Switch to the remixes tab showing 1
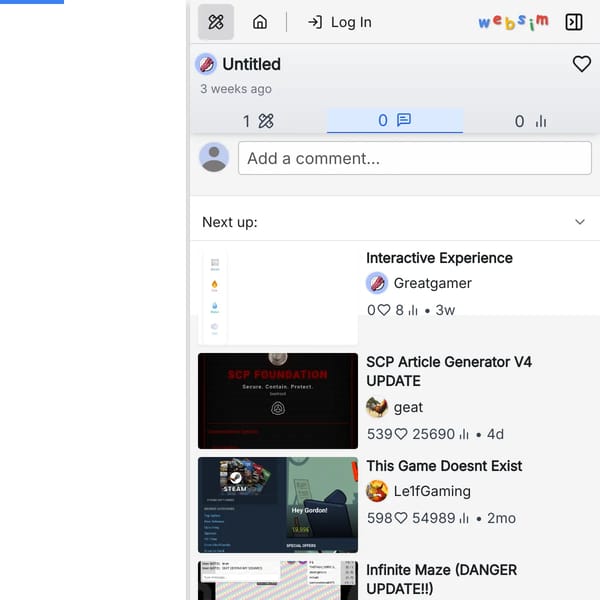600x600 pixels. 258,121
